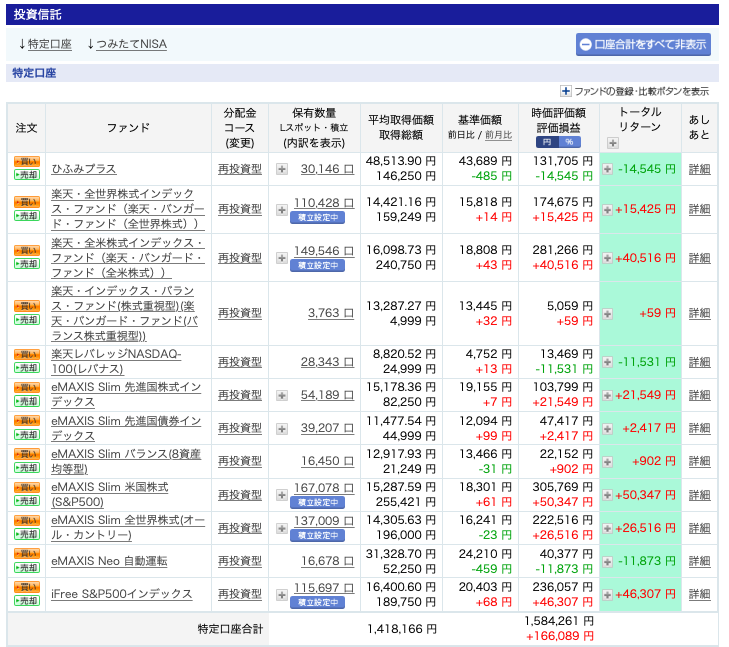This screenshot has height=647, width=729.
Task: Click total 評価損益 +166,089 円
Action: click(560, 636)
